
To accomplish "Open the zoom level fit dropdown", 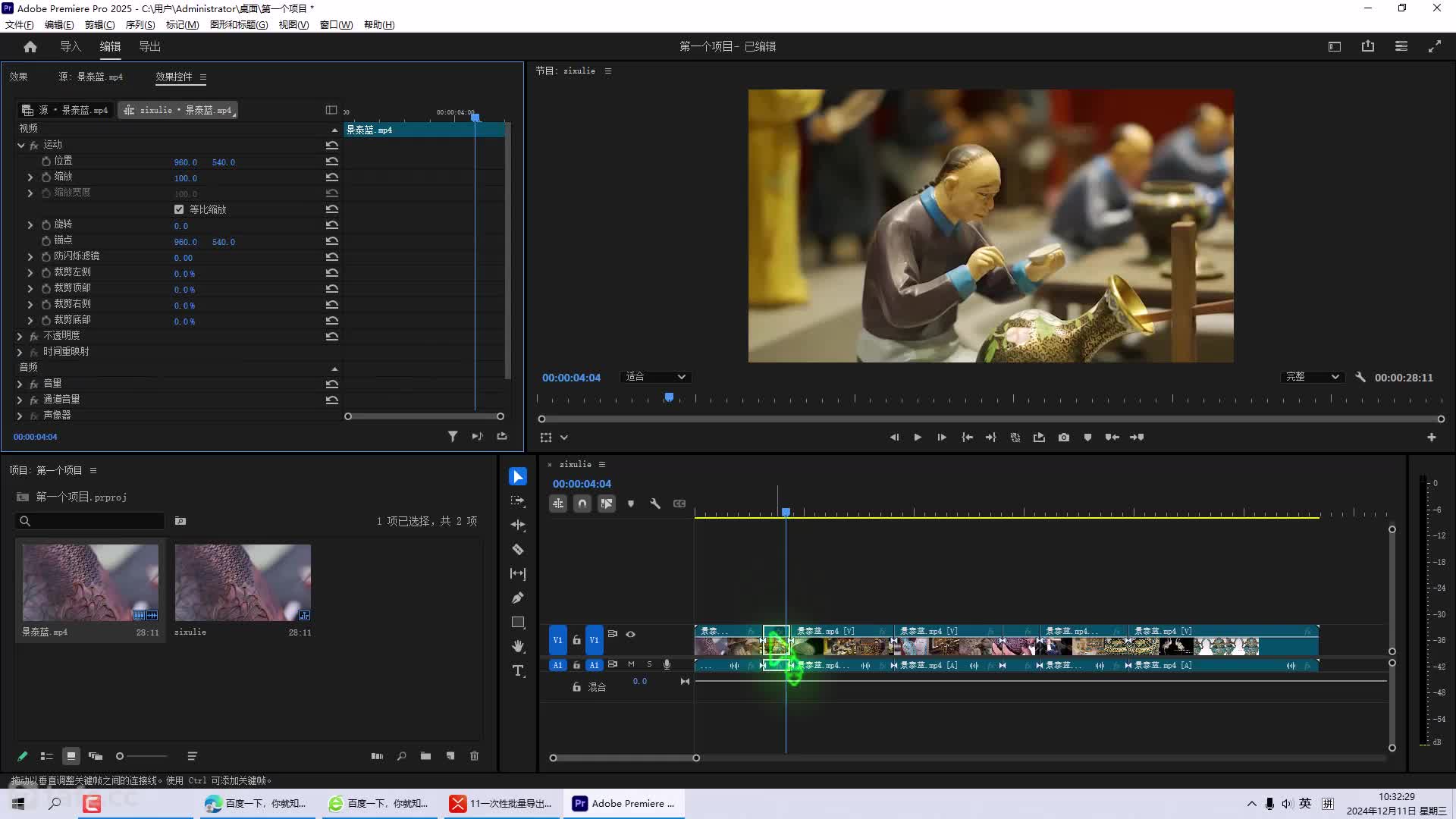I will 654,377.
